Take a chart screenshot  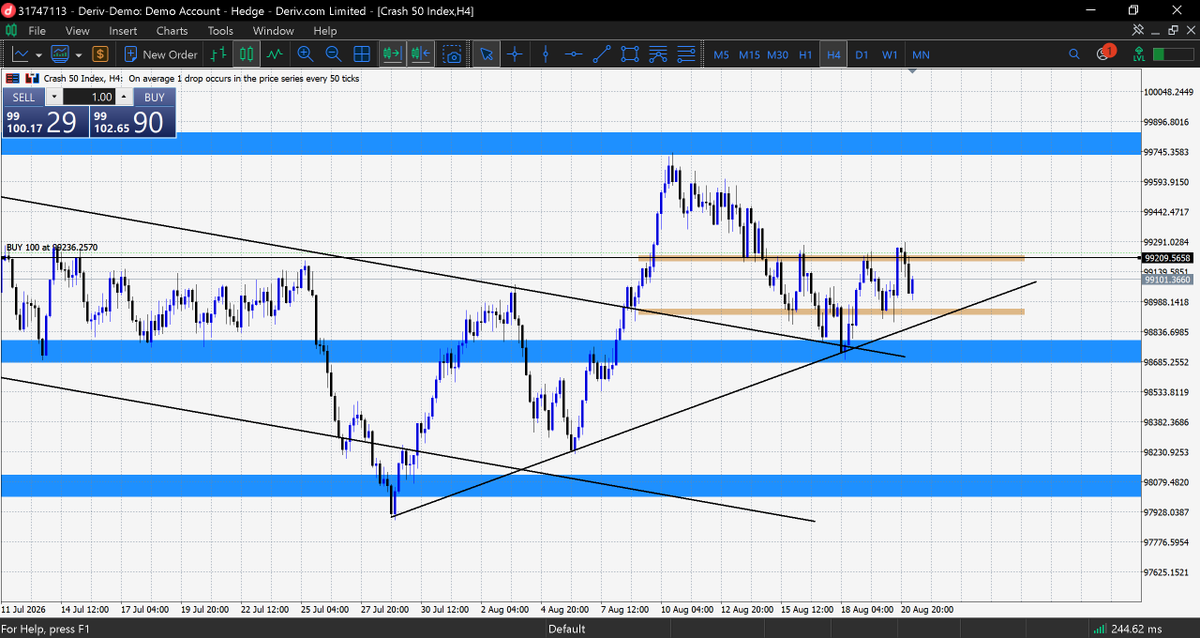pyautogui.click(x=453, y=54)
